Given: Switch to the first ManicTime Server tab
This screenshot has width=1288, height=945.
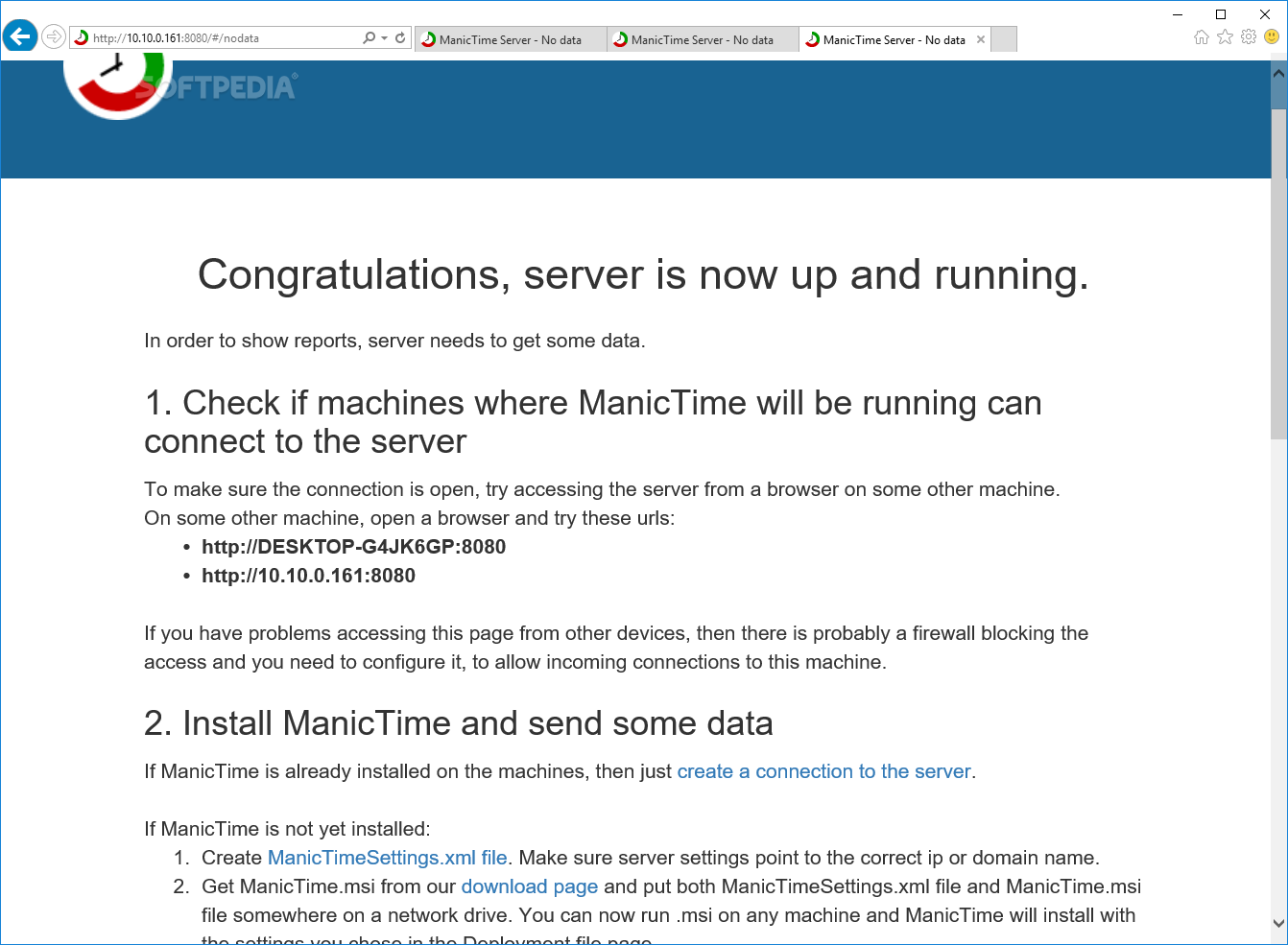Looking at the screenshot, I should (x=511, y=39).
